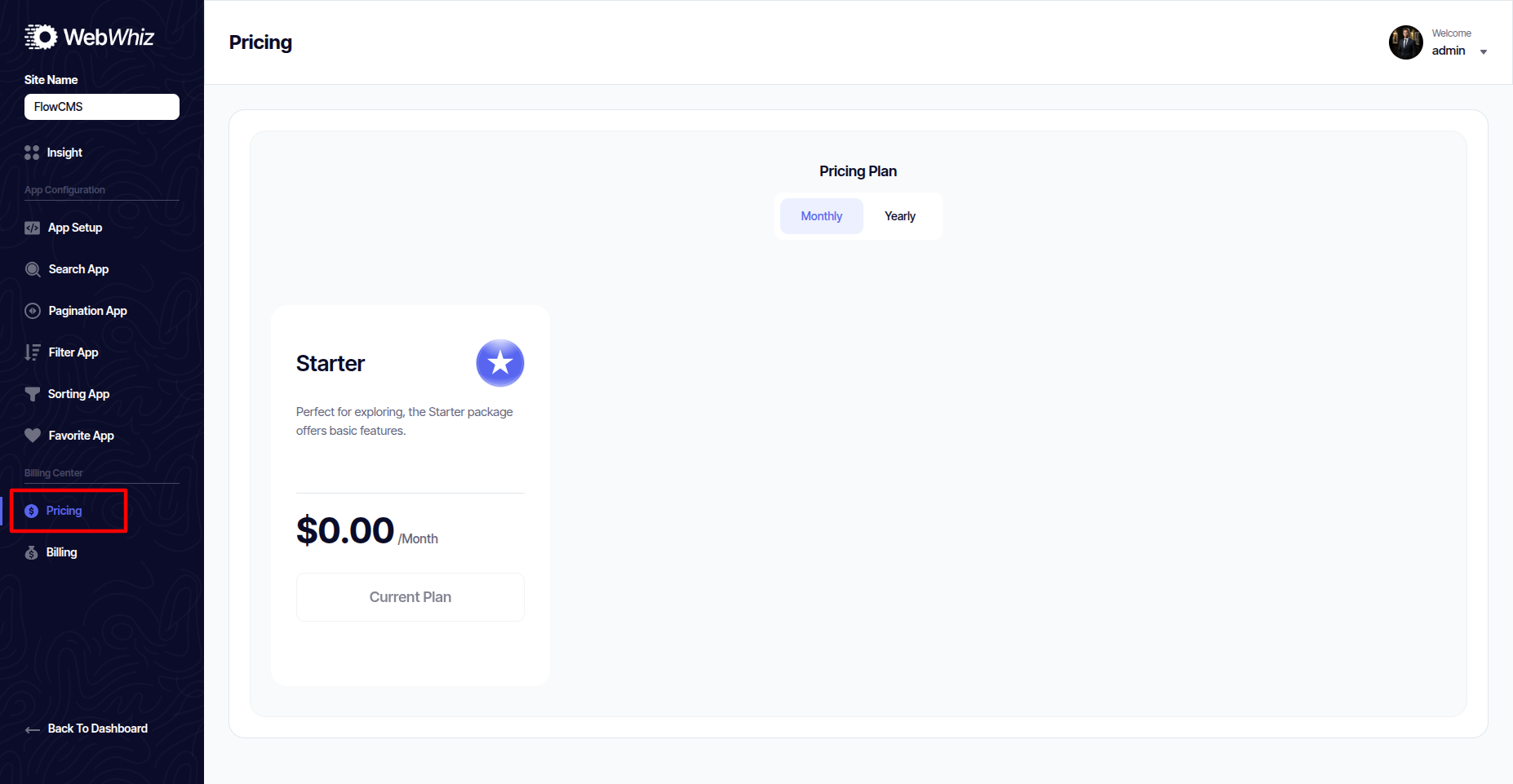Switch pricing to Monthly billing
The image size is (1513, 784).
pyautogui.click(x=821, y=216)
